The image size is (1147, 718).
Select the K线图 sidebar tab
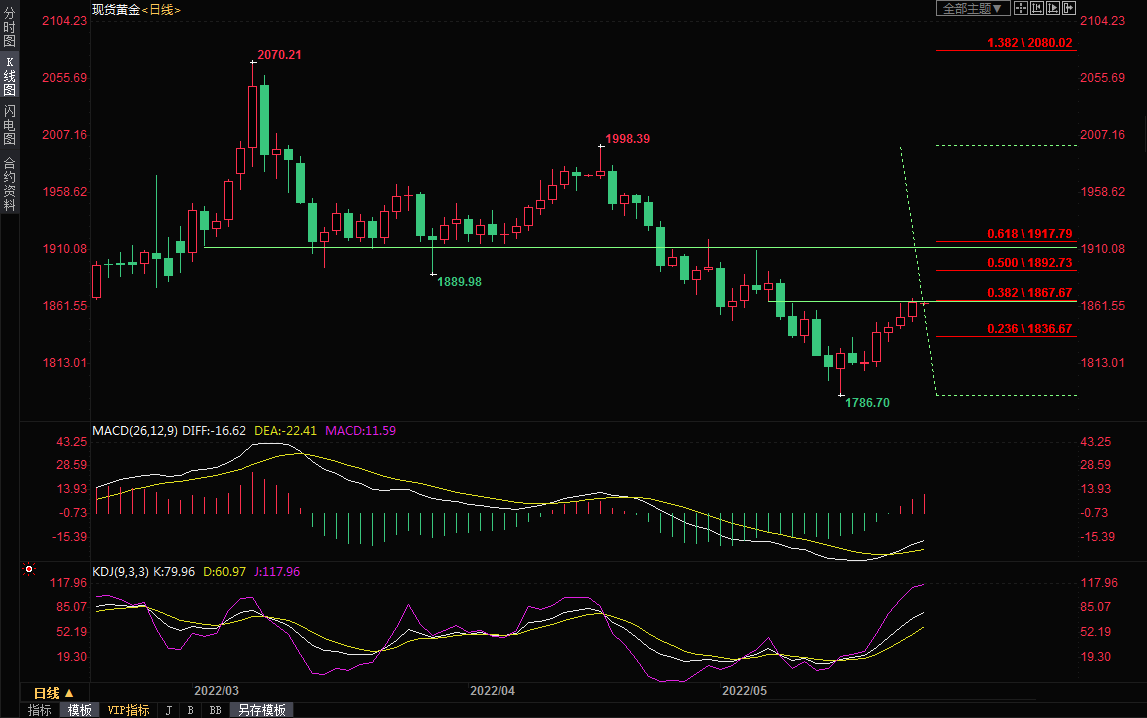9,76
